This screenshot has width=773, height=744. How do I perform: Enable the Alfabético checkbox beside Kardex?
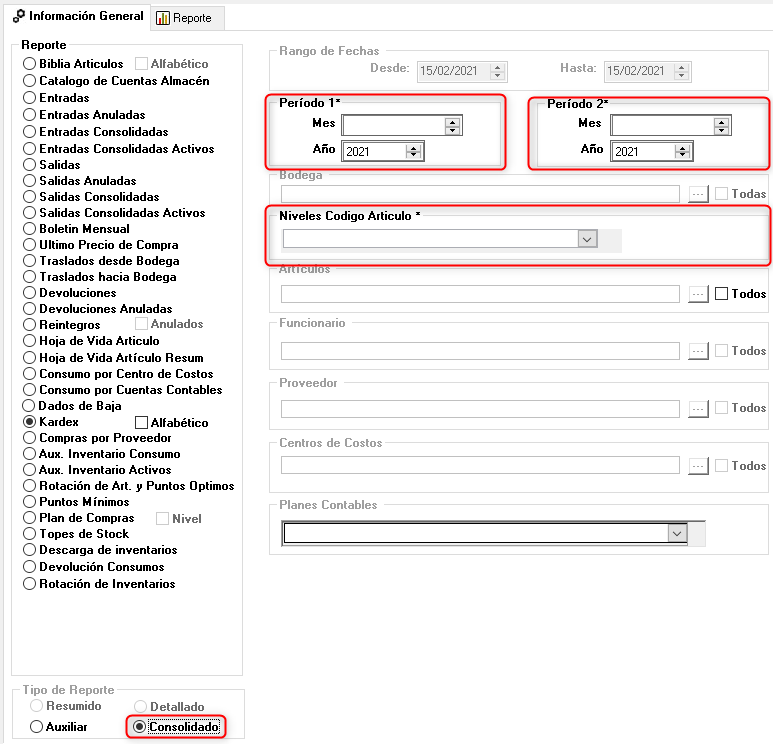pos(141,423)
